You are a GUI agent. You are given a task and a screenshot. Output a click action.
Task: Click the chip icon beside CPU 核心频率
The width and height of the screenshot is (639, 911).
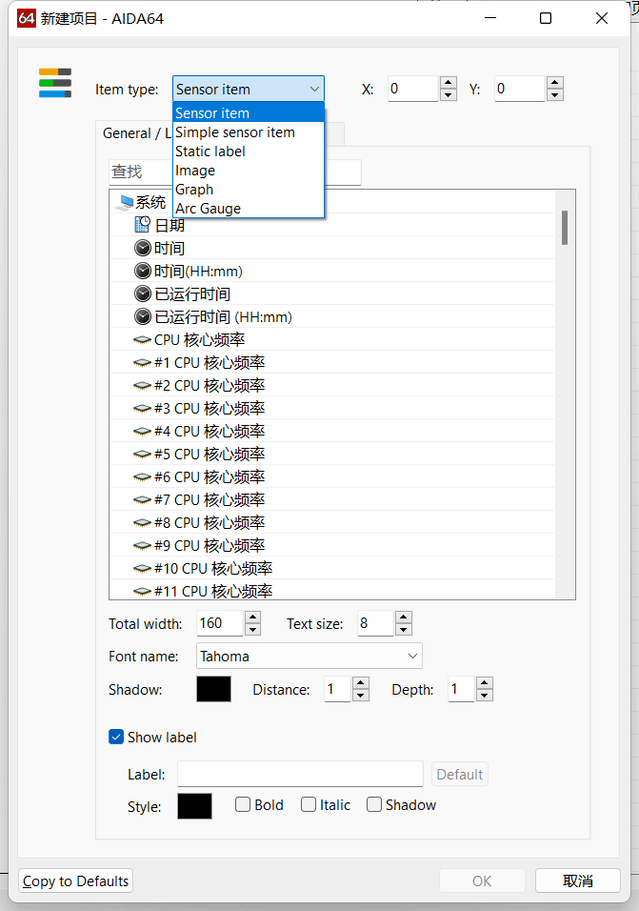pos(142,339)
